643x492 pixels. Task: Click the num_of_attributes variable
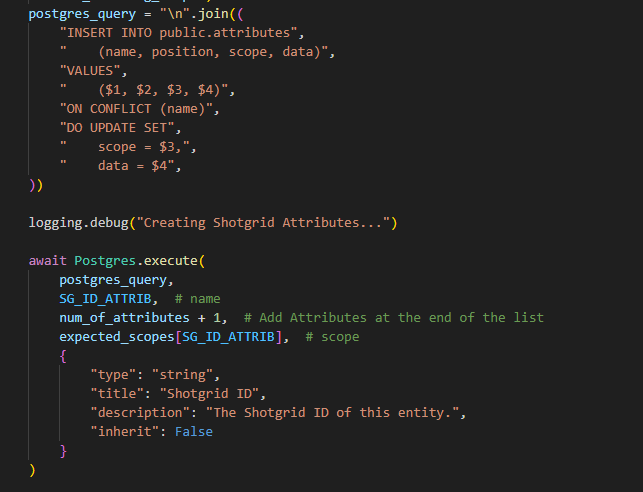click(124, 318)
